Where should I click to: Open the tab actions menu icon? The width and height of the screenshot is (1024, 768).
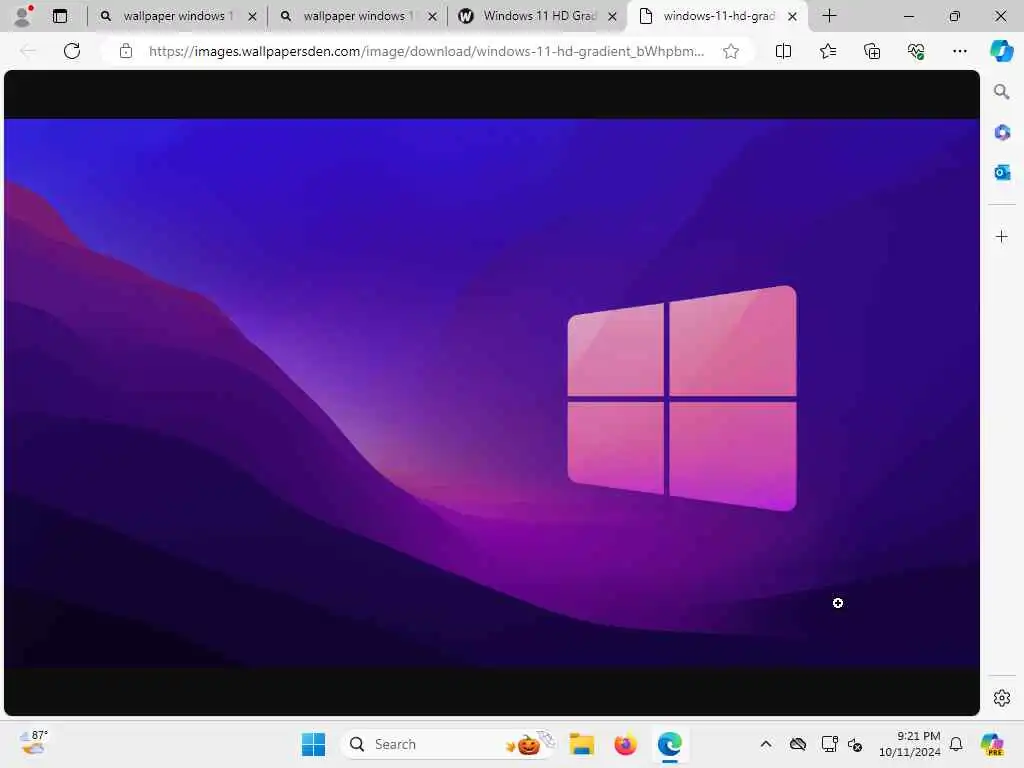click(x=59, y=16)
